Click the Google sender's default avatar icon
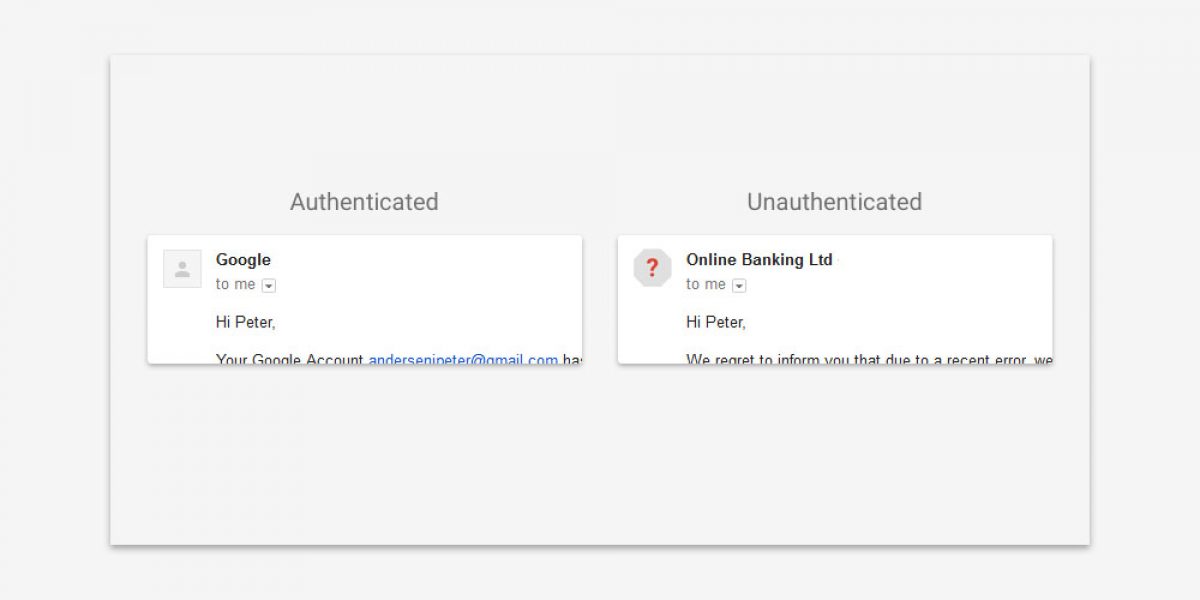Image resolution: width=1200 pixels, height=600 pixels. 182,269
